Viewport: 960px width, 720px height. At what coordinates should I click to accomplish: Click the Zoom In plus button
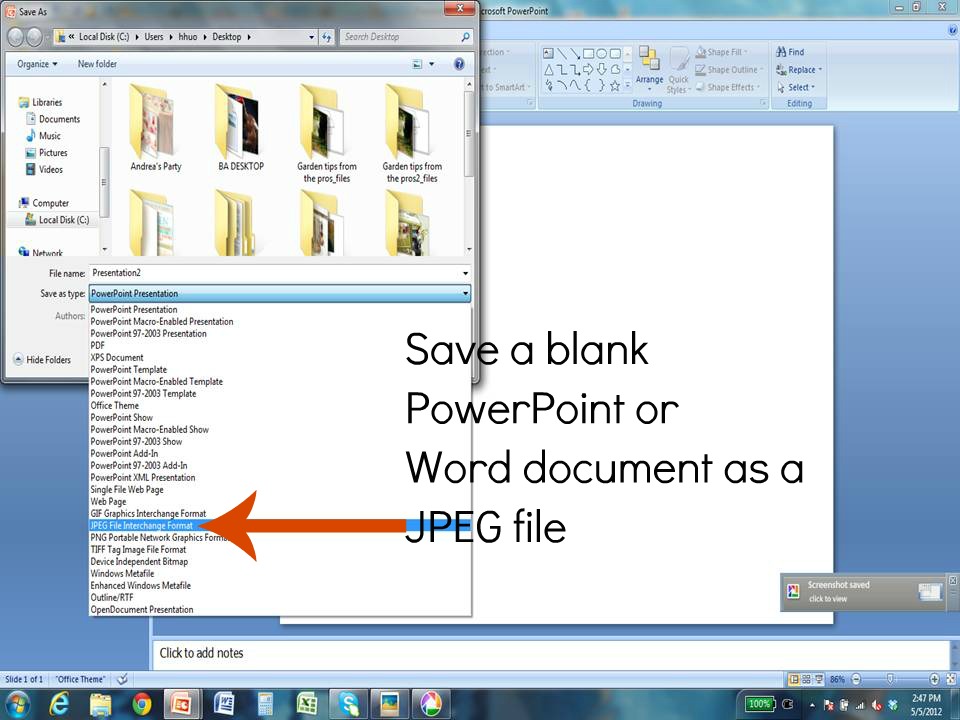point(934,678)
